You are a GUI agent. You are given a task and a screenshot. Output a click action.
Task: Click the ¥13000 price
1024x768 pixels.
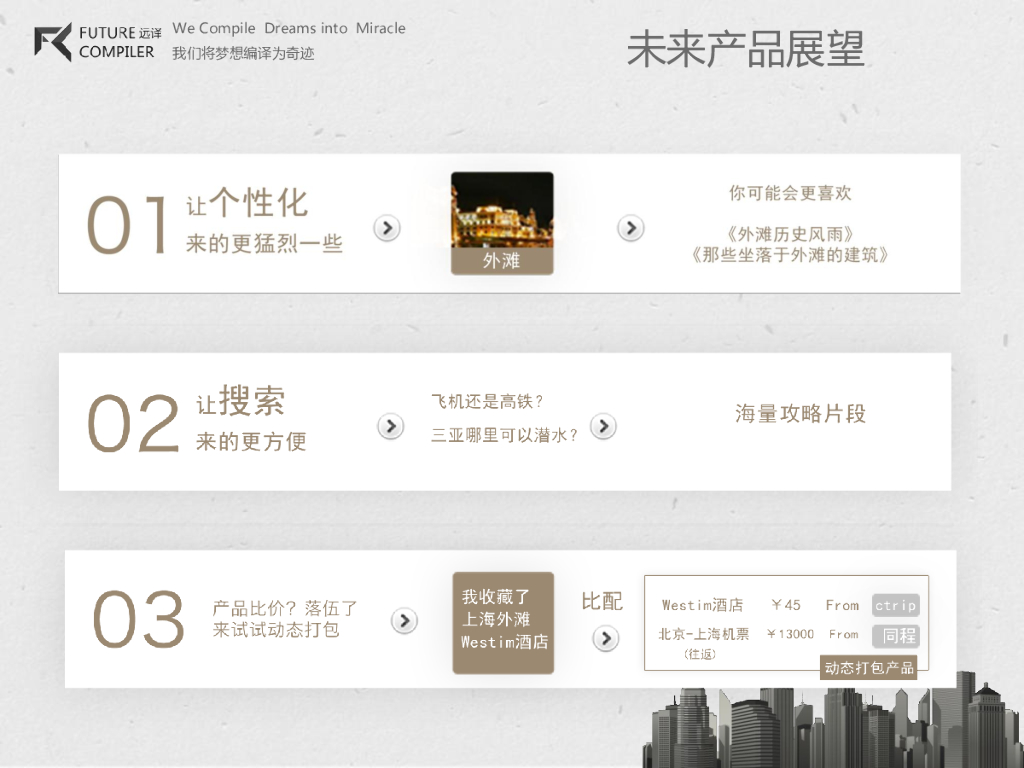point(790,634)
